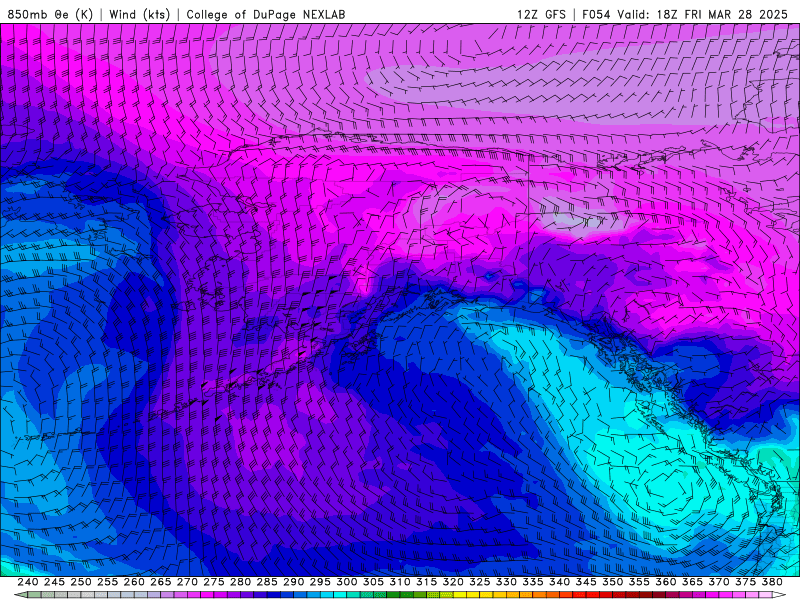
Task: Click the "850mb θe (K)" title text
Action: (51, 14)
